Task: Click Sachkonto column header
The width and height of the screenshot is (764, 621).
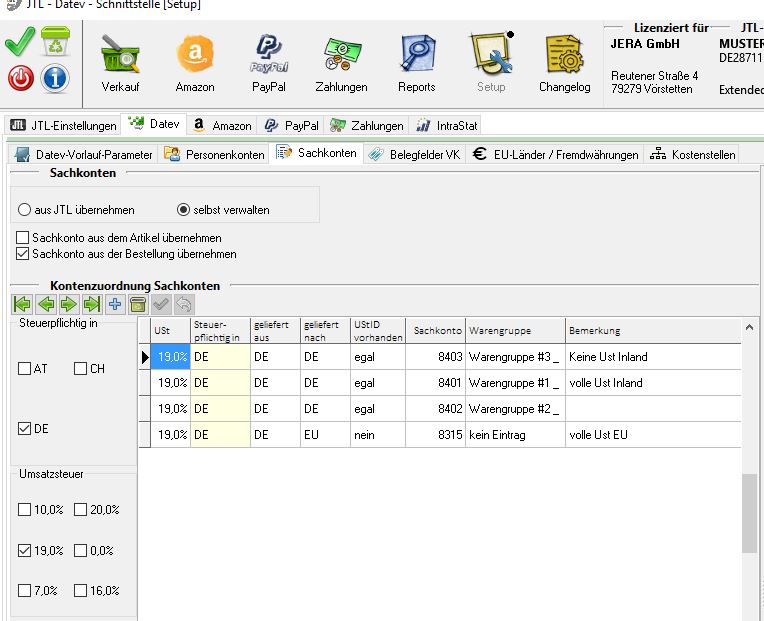Action: [x=436, y=331]
